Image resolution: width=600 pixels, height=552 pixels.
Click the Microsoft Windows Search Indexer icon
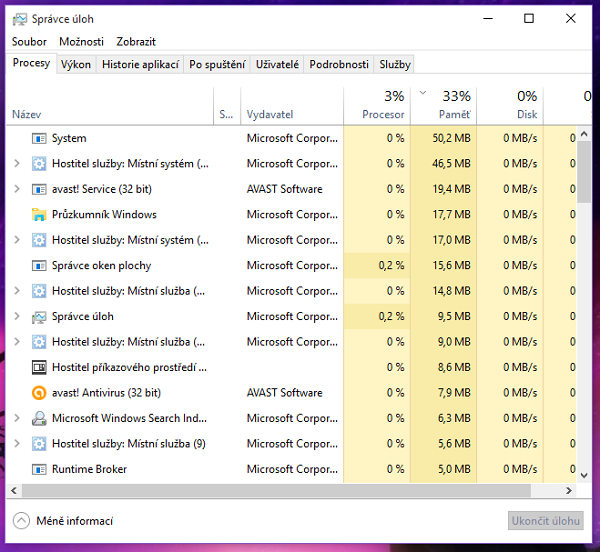pos(39,418)
